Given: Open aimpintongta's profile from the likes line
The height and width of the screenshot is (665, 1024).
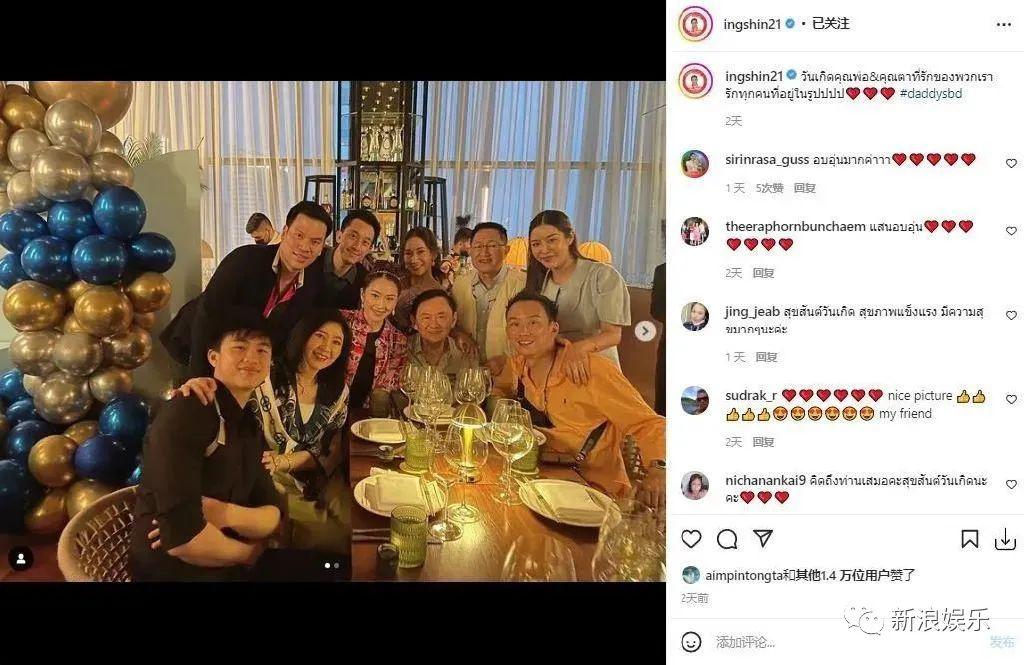Looking at the screenshot, I should tap(744, 575).
